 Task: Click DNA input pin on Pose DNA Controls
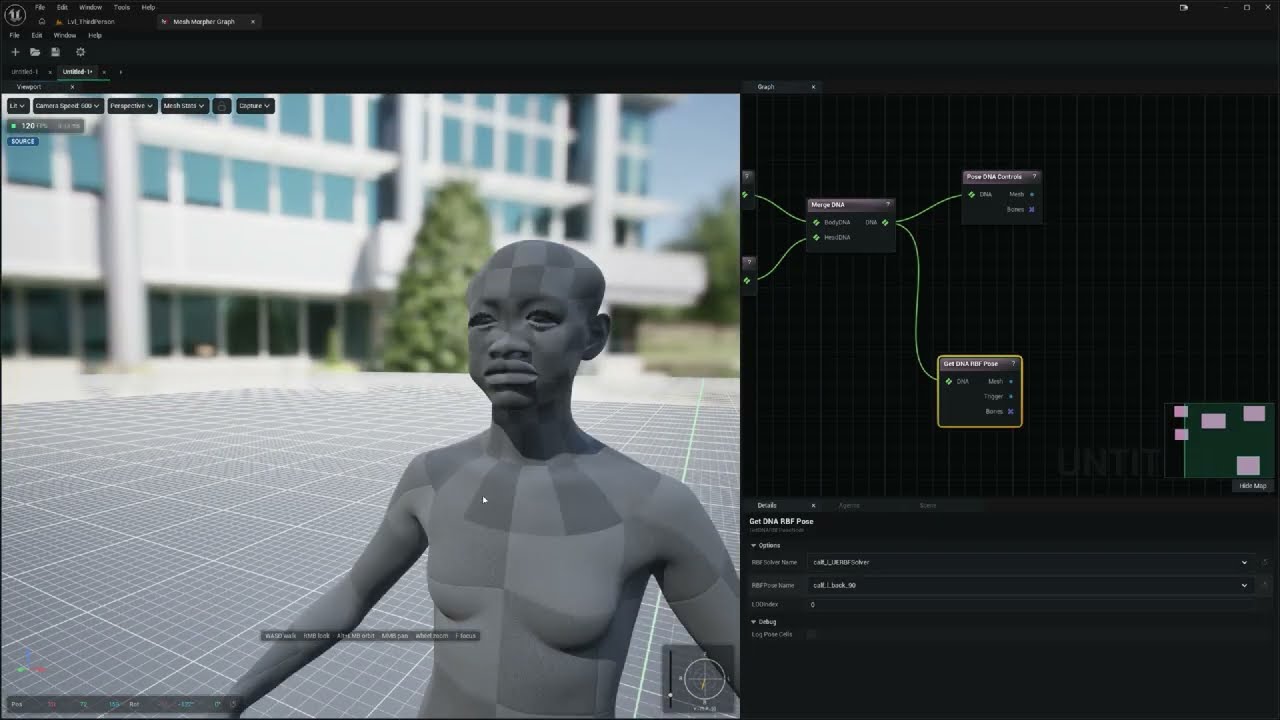pos(971,194)
